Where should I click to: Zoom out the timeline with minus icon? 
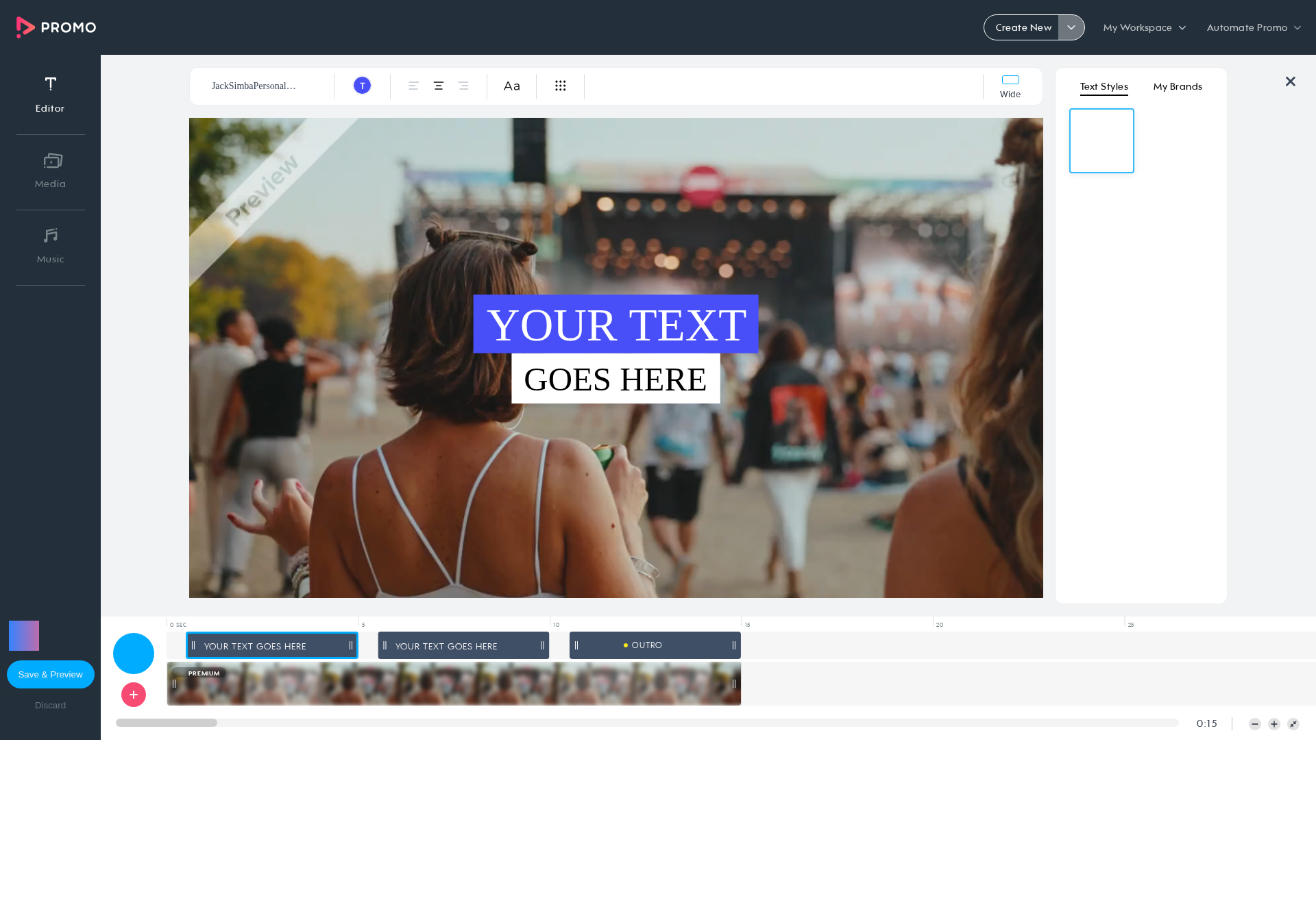pos(1255,724)
